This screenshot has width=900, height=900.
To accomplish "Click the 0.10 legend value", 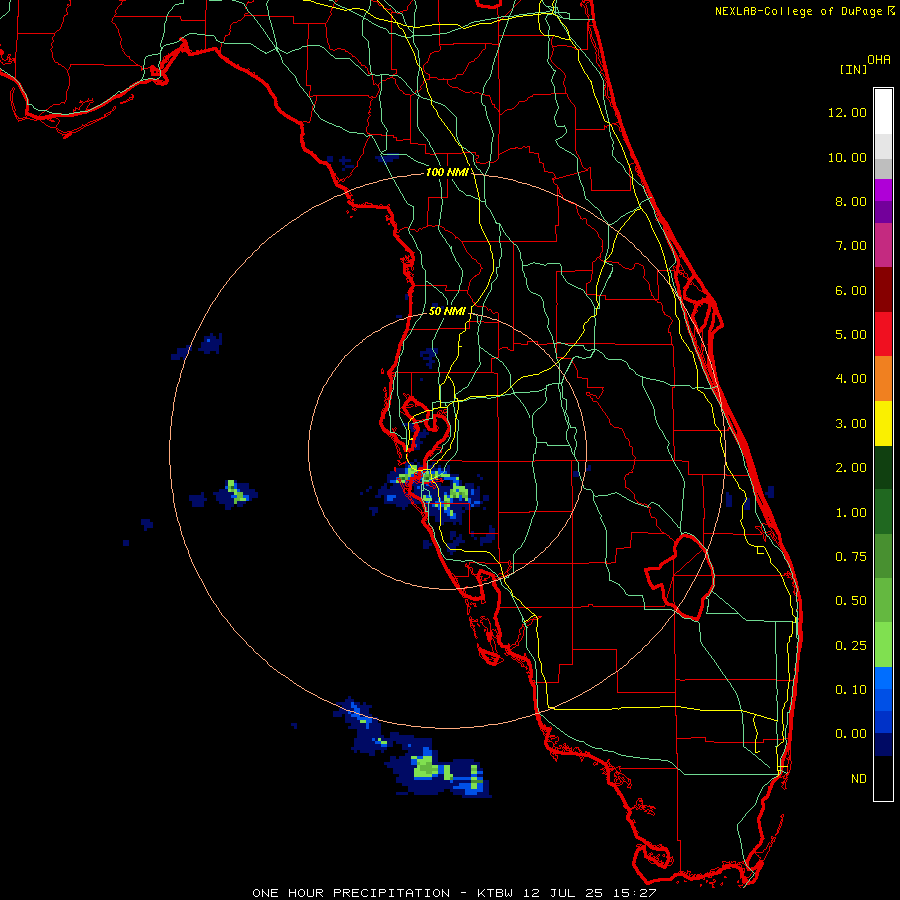I will click(851, 690).
